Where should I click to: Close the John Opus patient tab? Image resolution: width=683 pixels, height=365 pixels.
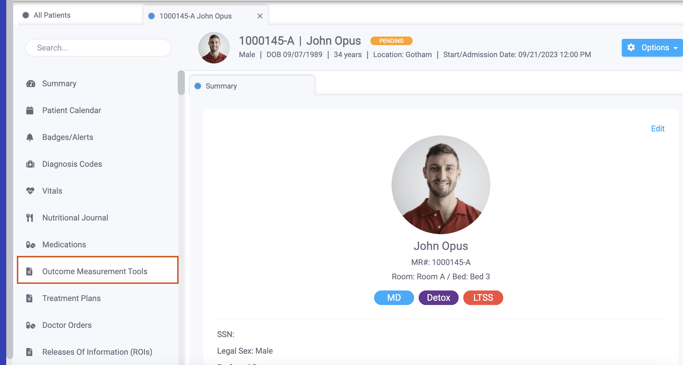coord(260,16)
